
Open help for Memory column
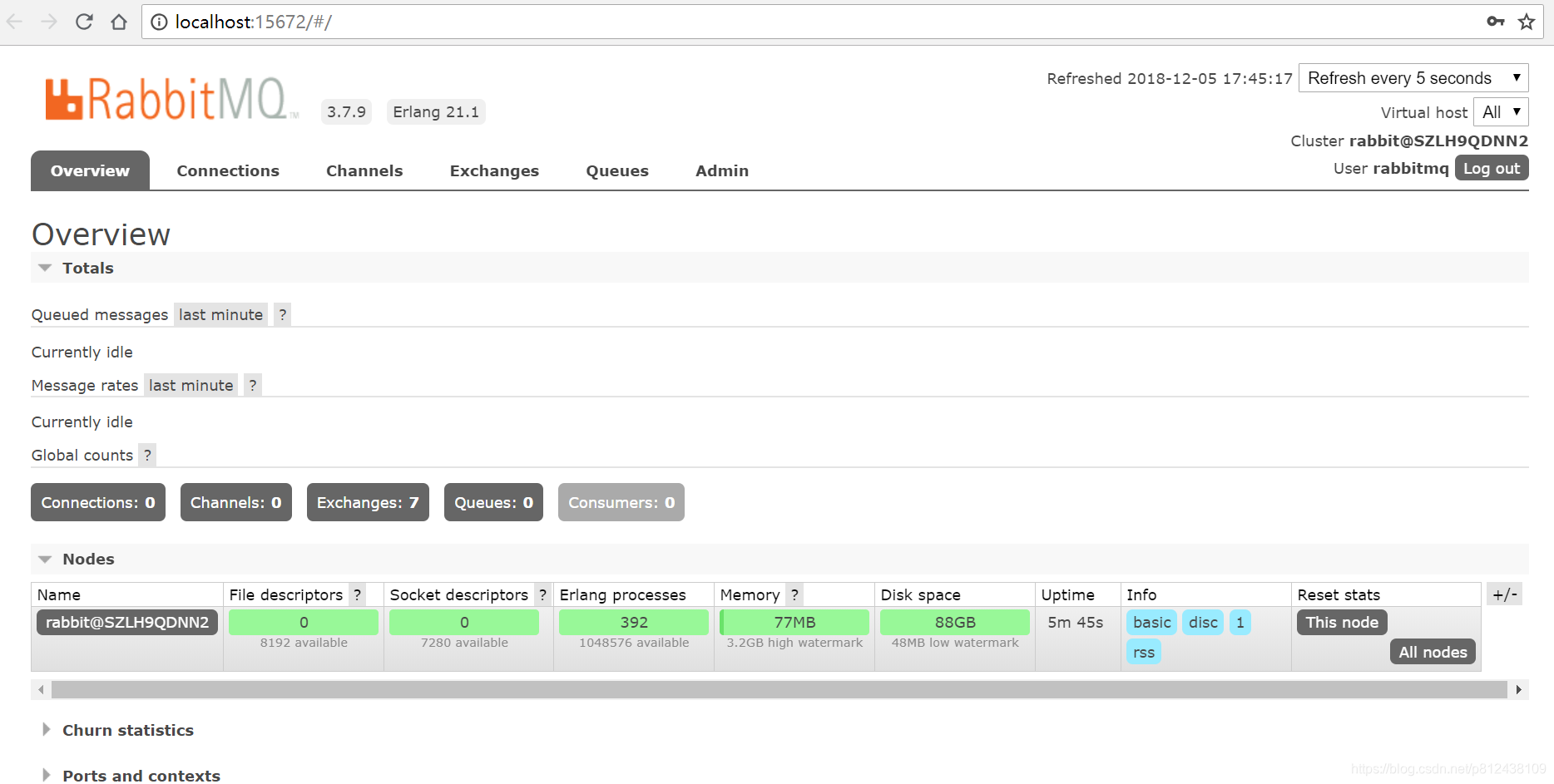pyautogui.click(x=794, y=594)
